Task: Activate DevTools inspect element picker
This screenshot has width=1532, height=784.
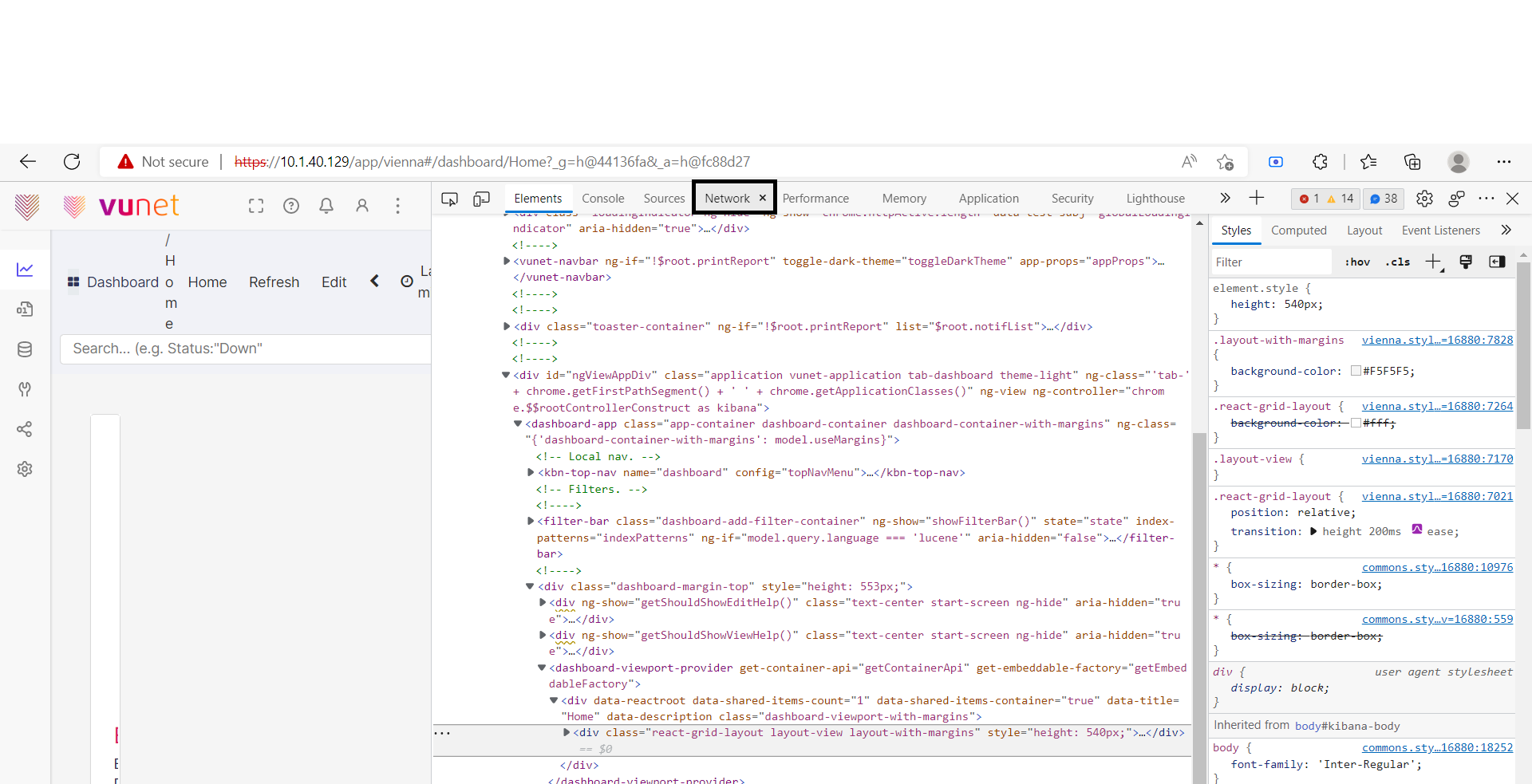Action: [450, 199]
